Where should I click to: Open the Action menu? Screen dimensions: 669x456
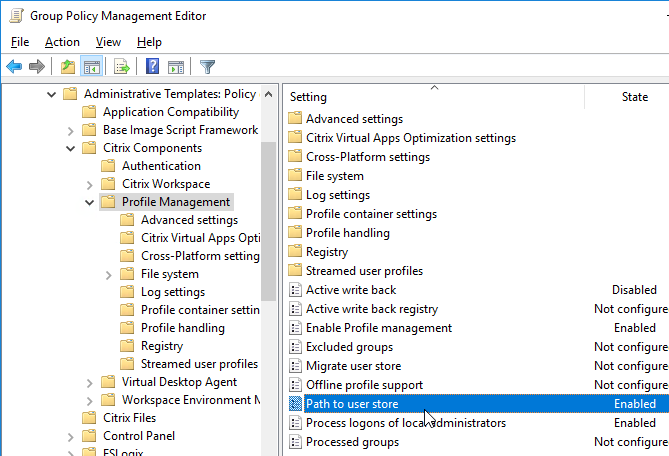click(62, 42)
